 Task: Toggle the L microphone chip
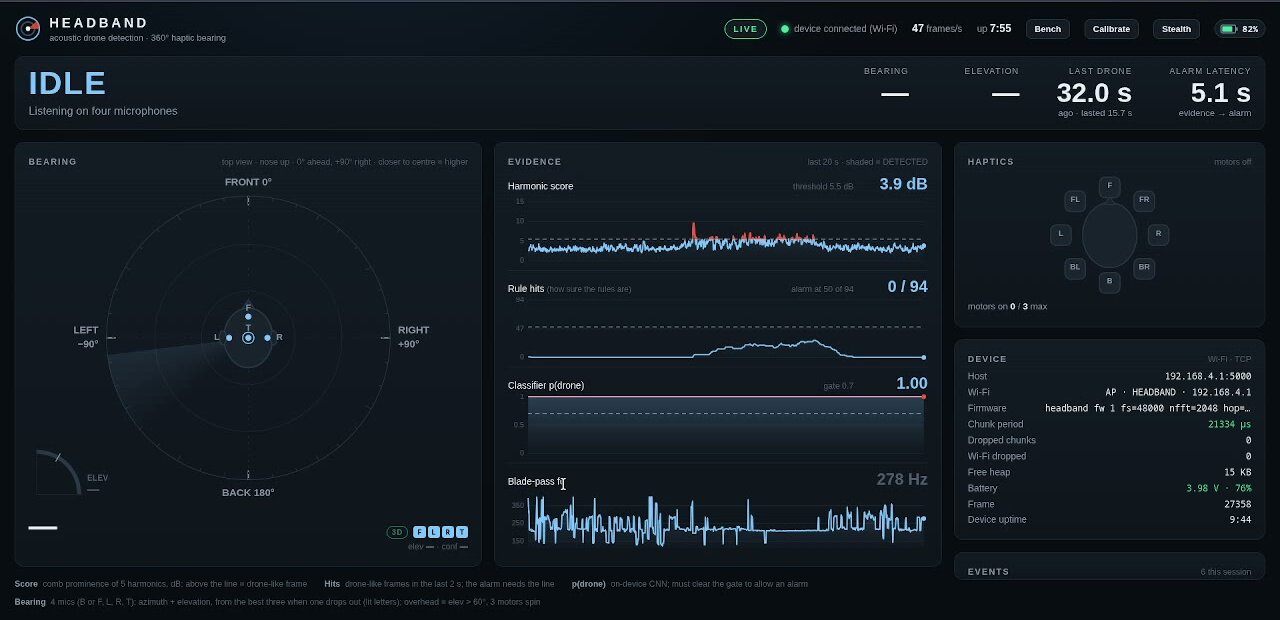pyautogui.click(x=433, y=532)
